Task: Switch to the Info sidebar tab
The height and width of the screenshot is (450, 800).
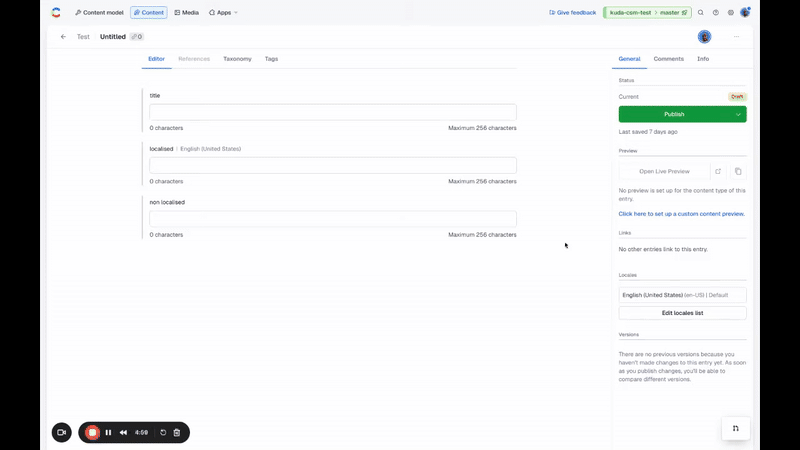Action: 703,59
